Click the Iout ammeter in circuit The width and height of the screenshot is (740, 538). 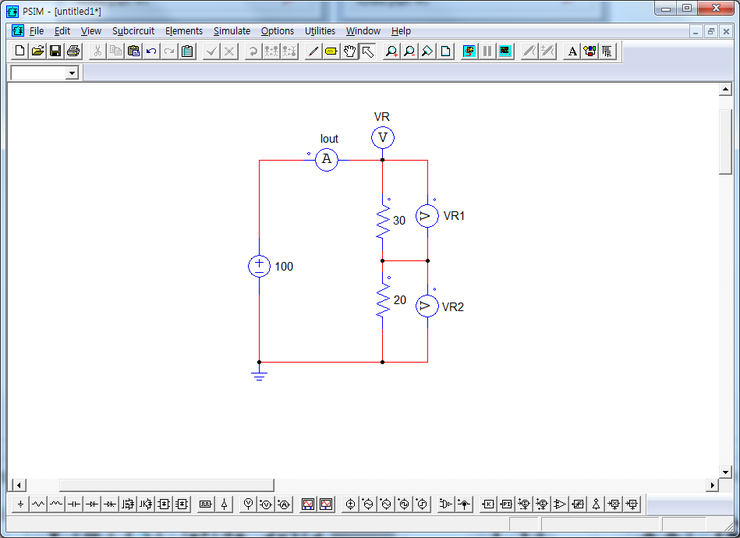[x=326, y=159]
